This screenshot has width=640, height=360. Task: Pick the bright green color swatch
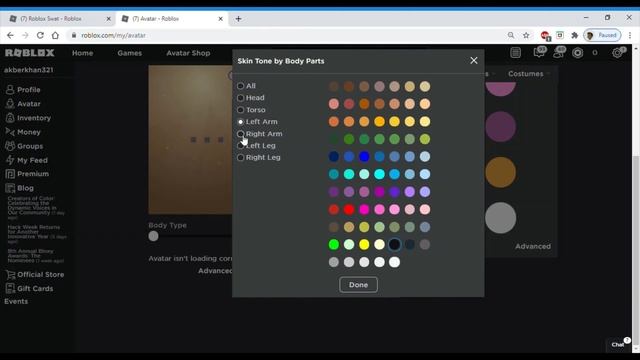point(333,244)
